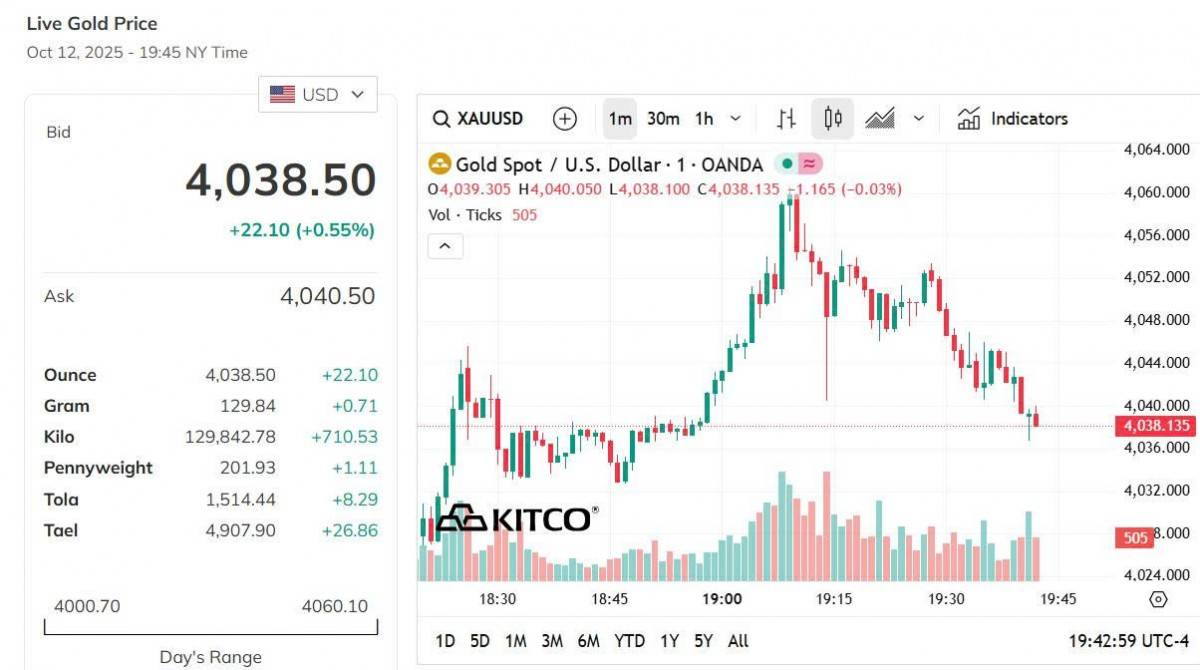Select the area chart style icon
This screenshot has height=670, width=1200.
point(881,118)
